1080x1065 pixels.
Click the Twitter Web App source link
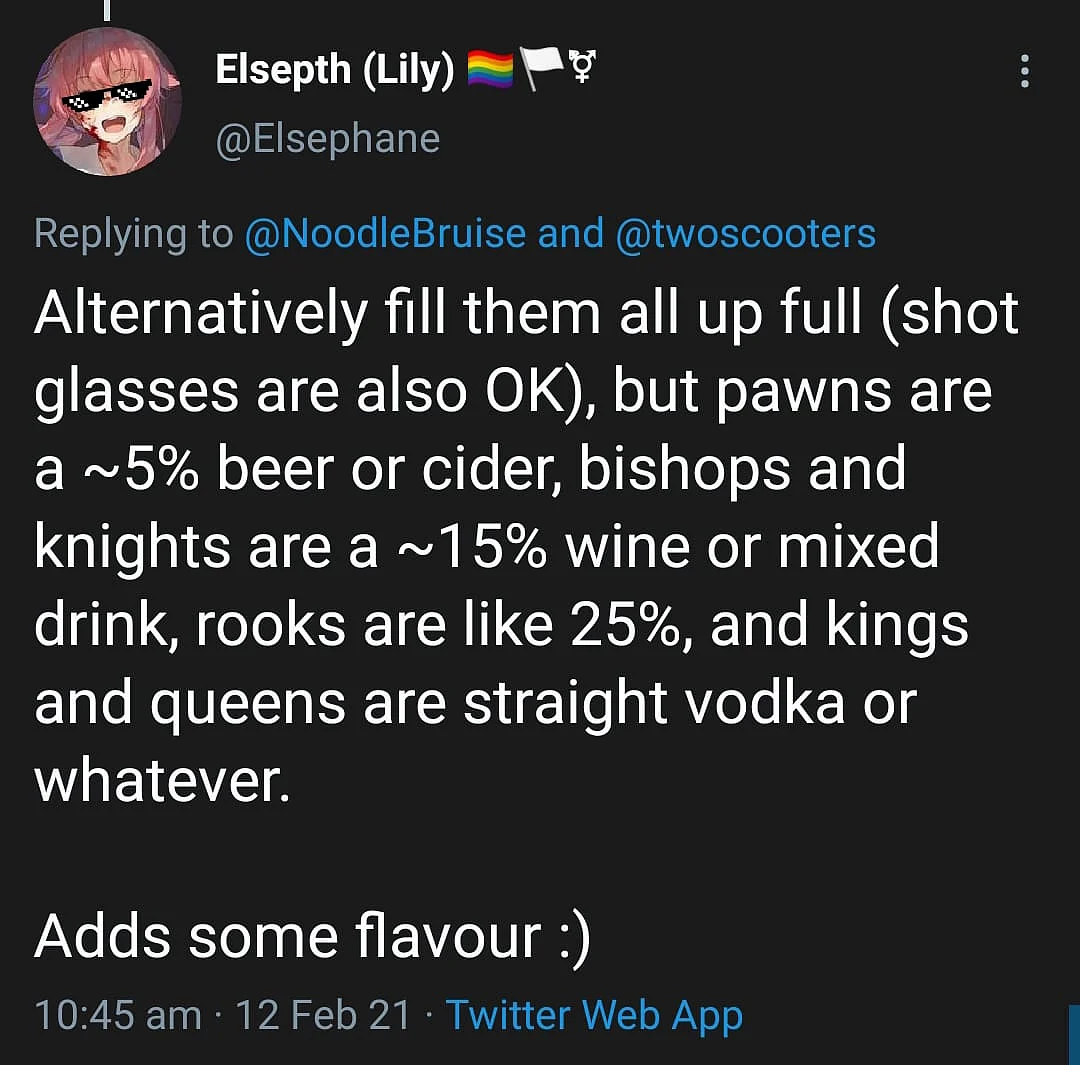[594, 1015]
